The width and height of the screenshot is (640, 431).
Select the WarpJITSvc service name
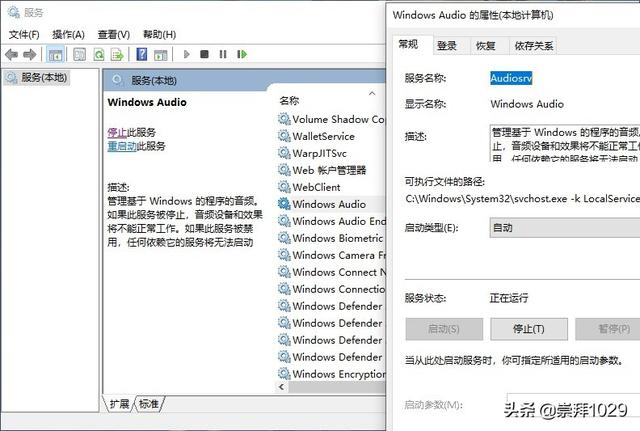[320, 153]
